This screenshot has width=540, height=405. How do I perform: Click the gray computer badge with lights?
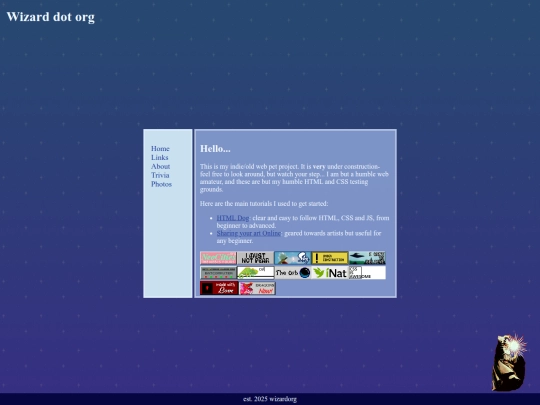(x=218, y=273)
